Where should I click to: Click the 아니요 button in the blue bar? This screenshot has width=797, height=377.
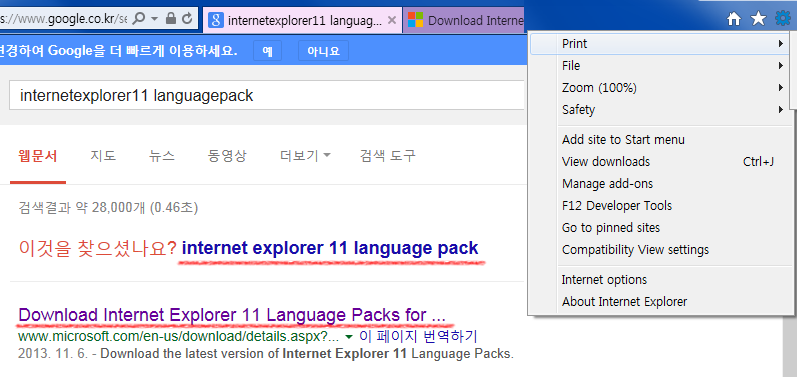pyautogui.click(x=323, y=51)
